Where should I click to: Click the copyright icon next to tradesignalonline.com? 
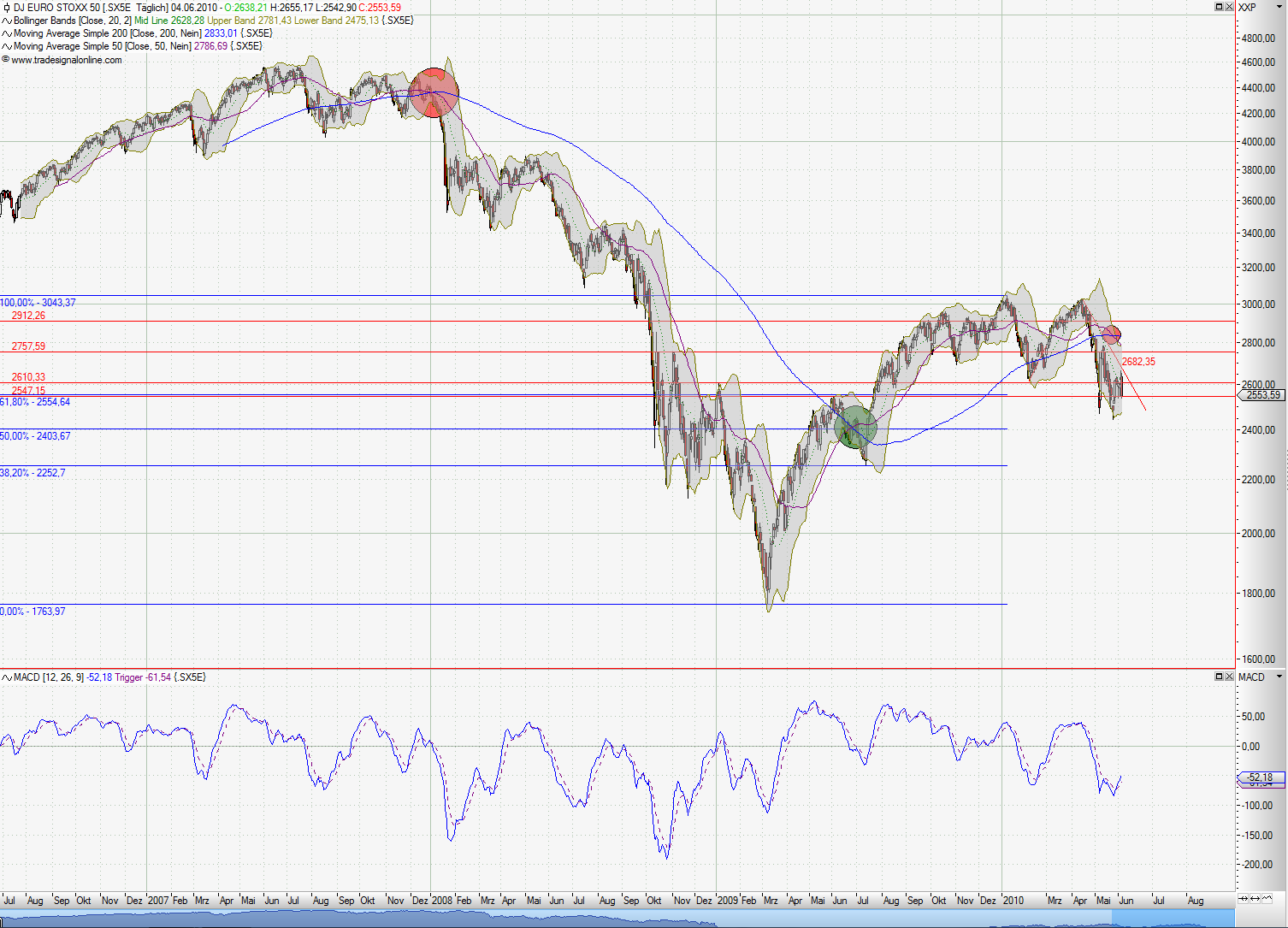(x=5, y=60)
